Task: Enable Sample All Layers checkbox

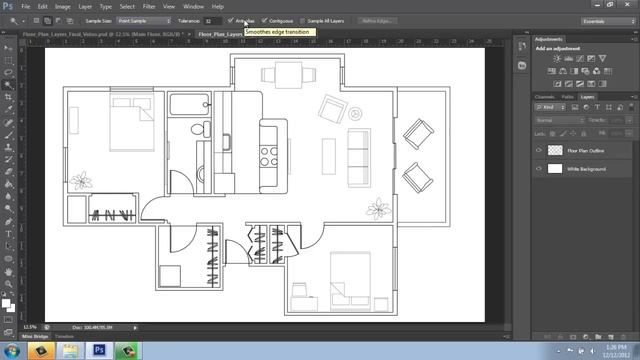Action: (x=302, y=20)
